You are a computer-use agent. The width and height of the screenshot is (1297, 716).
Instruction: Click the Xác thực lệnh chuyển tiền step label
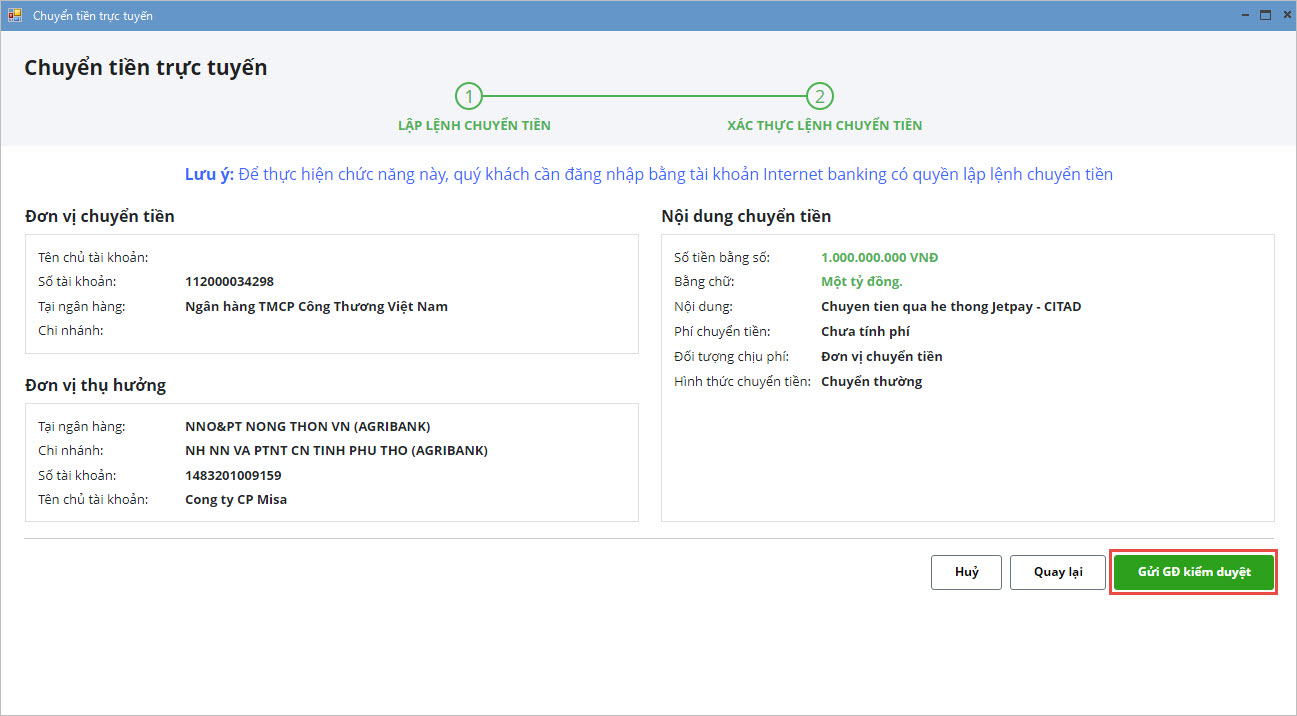click(824, 126)
